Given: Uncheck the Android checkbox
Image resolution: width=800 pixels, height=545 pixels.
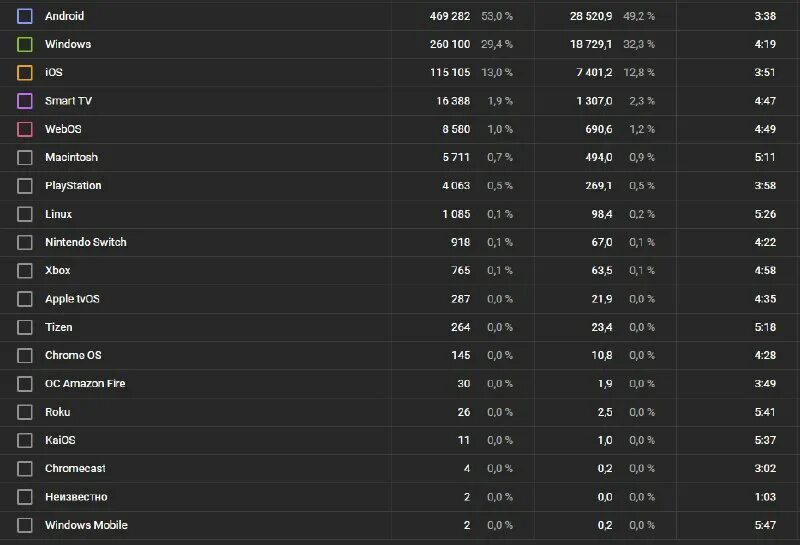Looking at the screenshot, I should pyautogui.click(x=24, y=16).
